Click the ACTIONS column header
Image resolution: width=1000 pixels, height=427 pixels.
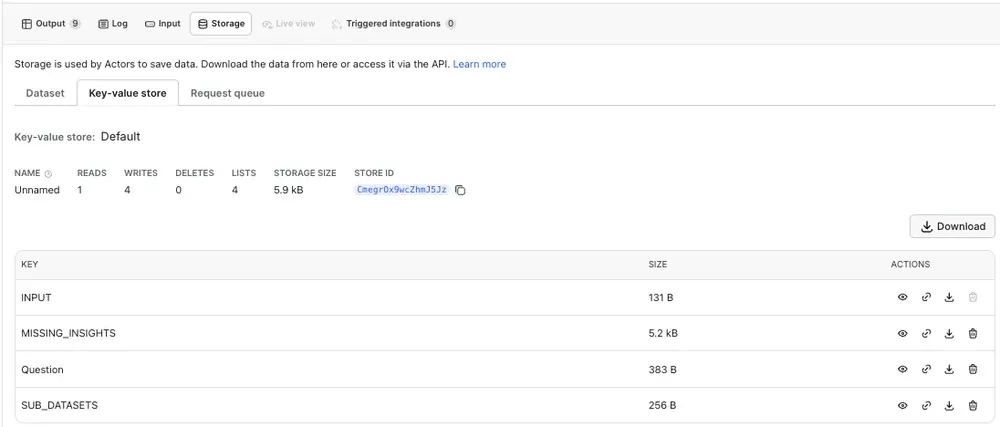pyautogui.click(x=910, y=264)
